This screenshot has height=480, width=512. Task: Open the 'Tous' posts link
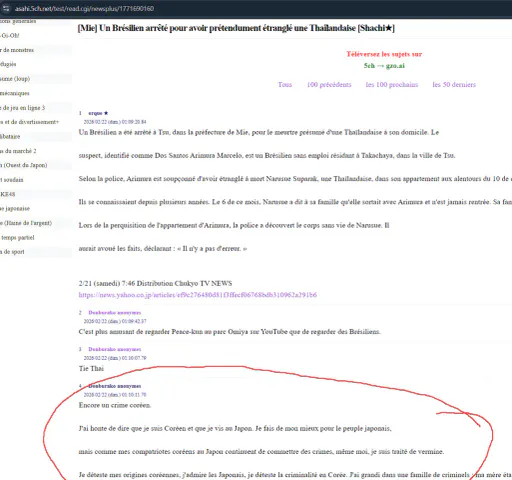pos(285,85)
